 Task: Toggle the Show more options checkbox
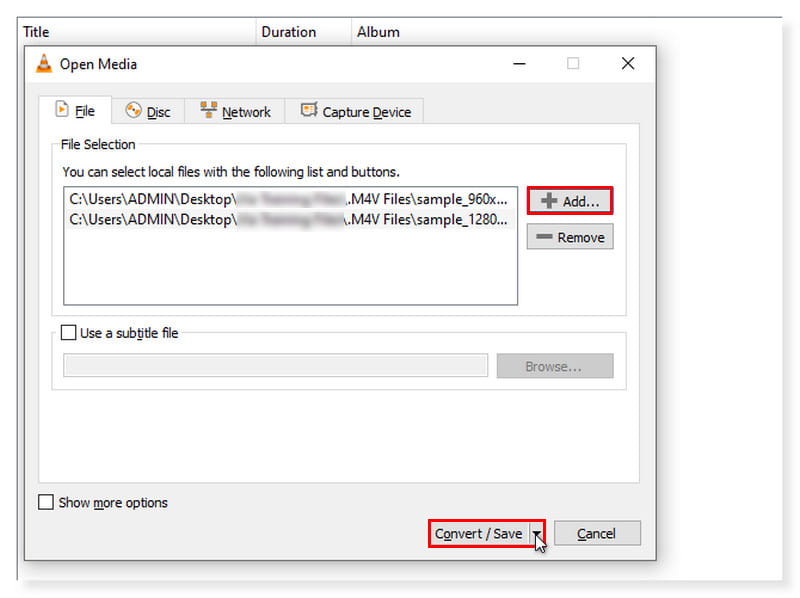click(x=46, y=503)
